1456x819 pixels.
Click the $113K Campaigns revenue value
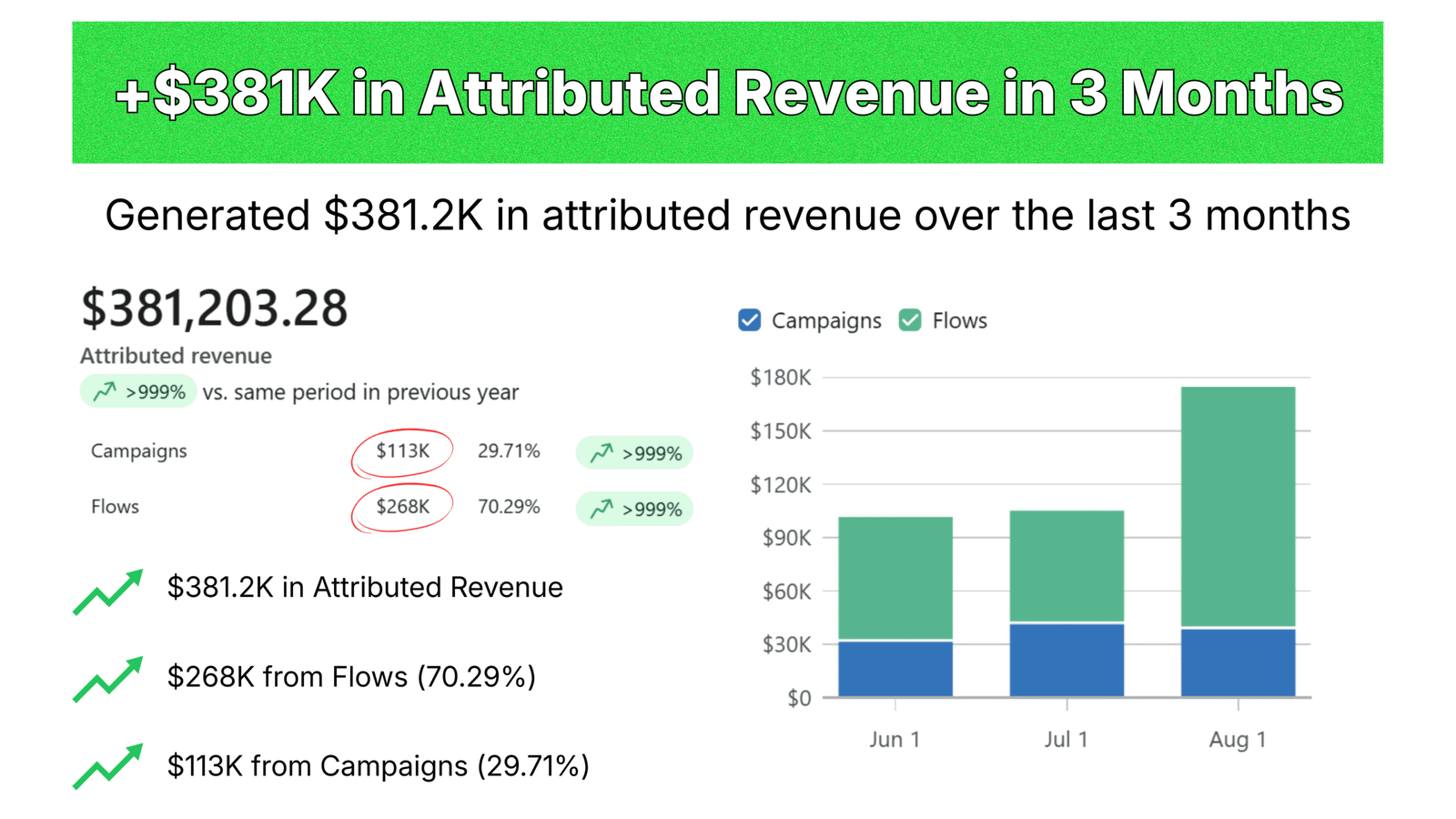[x=403, y=451]
